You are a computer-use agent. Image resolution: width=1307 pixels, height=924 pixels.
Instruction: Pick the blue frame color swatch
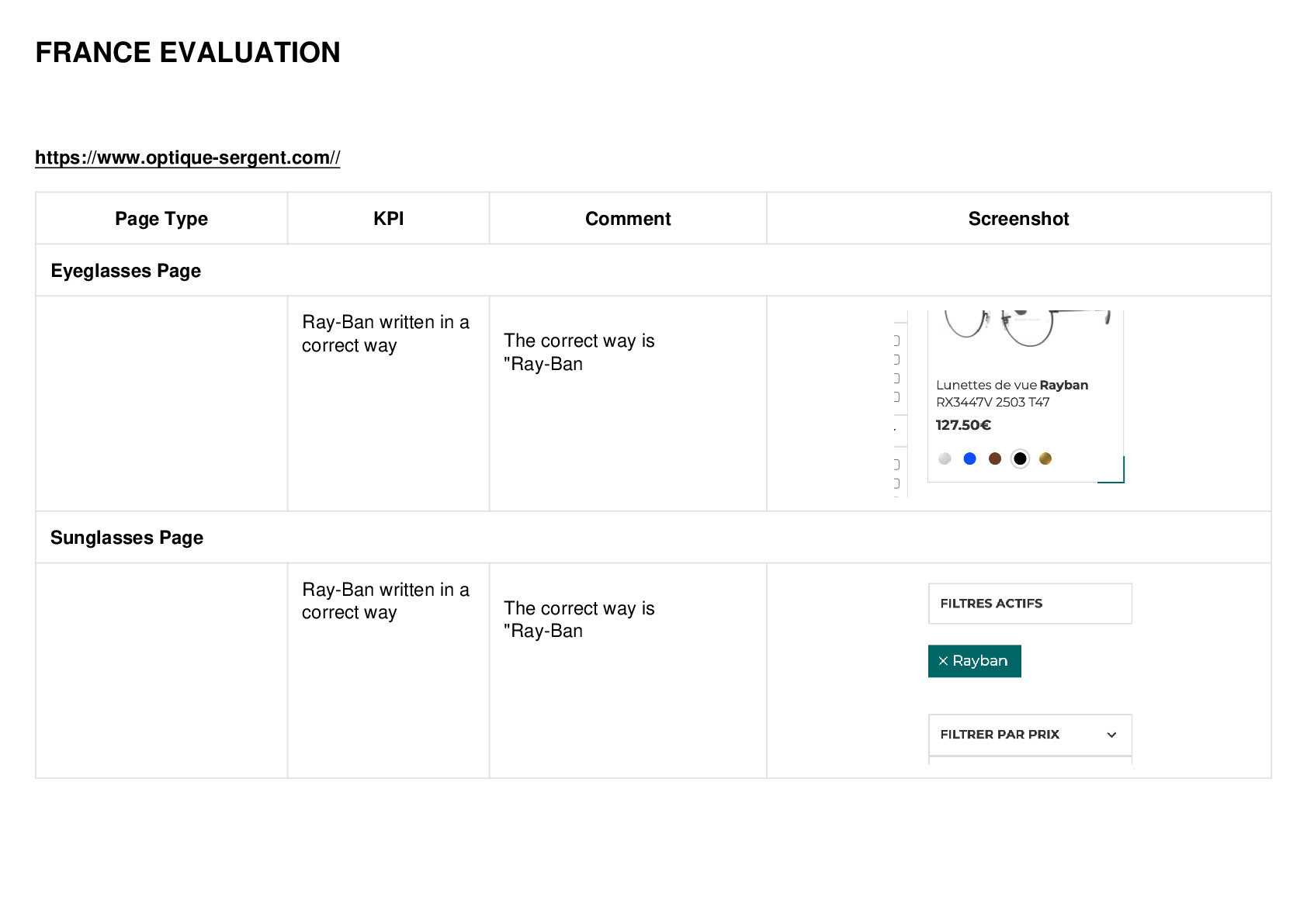coord(969,459)
